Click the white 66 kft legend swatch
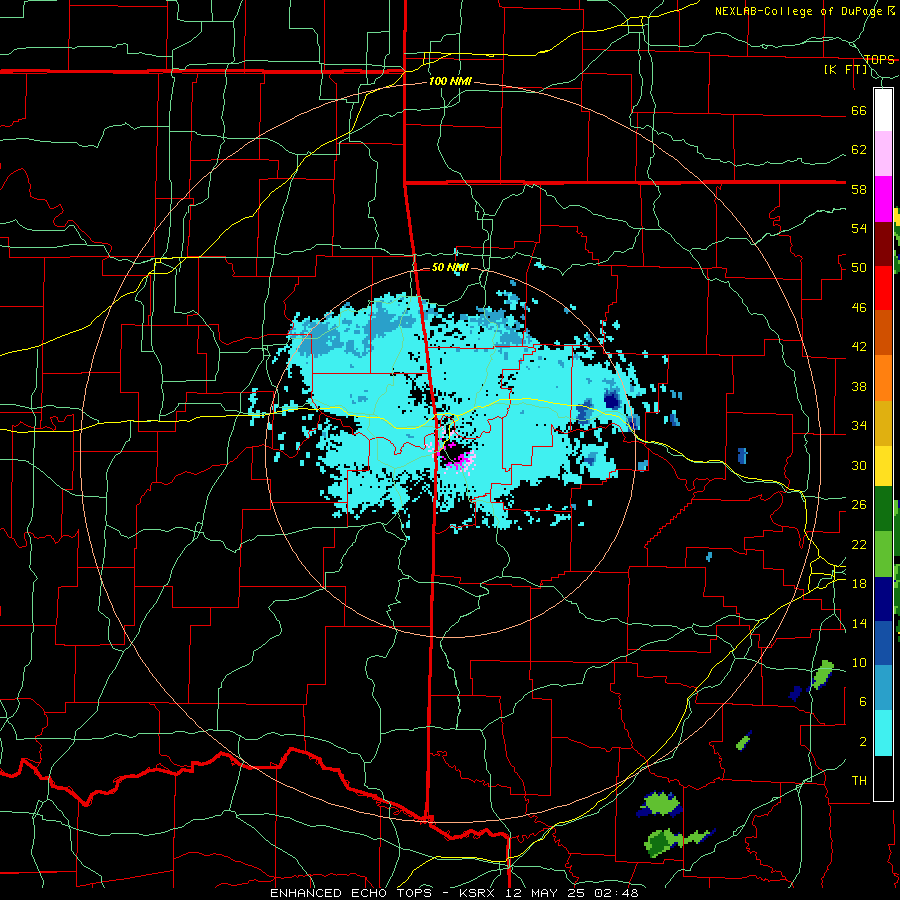Image resolution: width=900 pixels, height=900 pixels. click(x=883, y=110)
